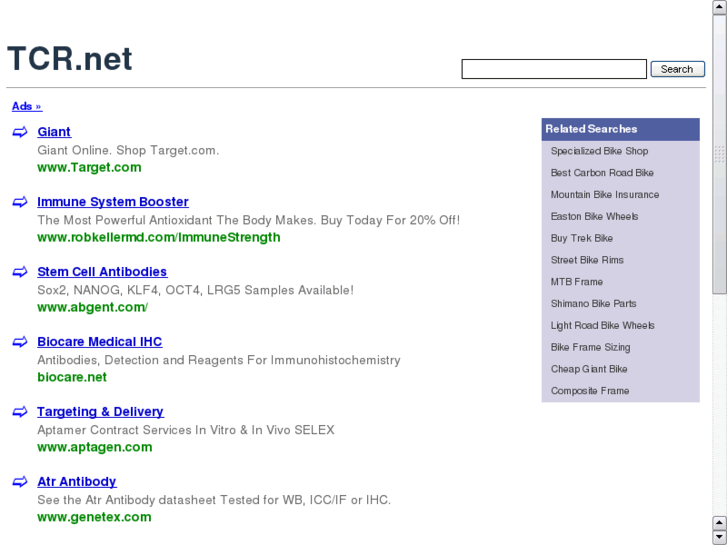Open the Atr Antibody link

click(77, 481)
